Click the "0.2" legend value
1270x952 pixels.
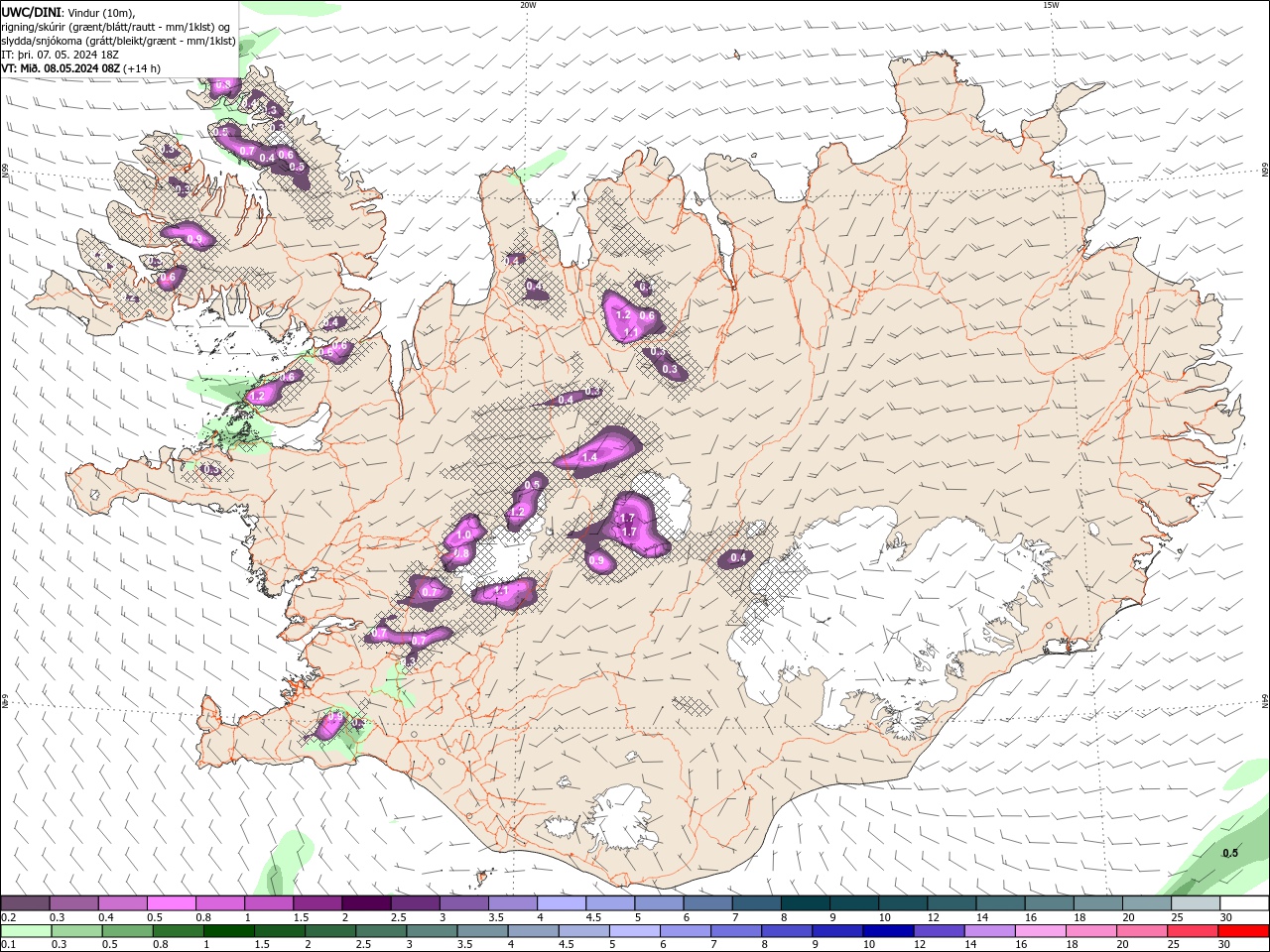(x=10, y=917)
